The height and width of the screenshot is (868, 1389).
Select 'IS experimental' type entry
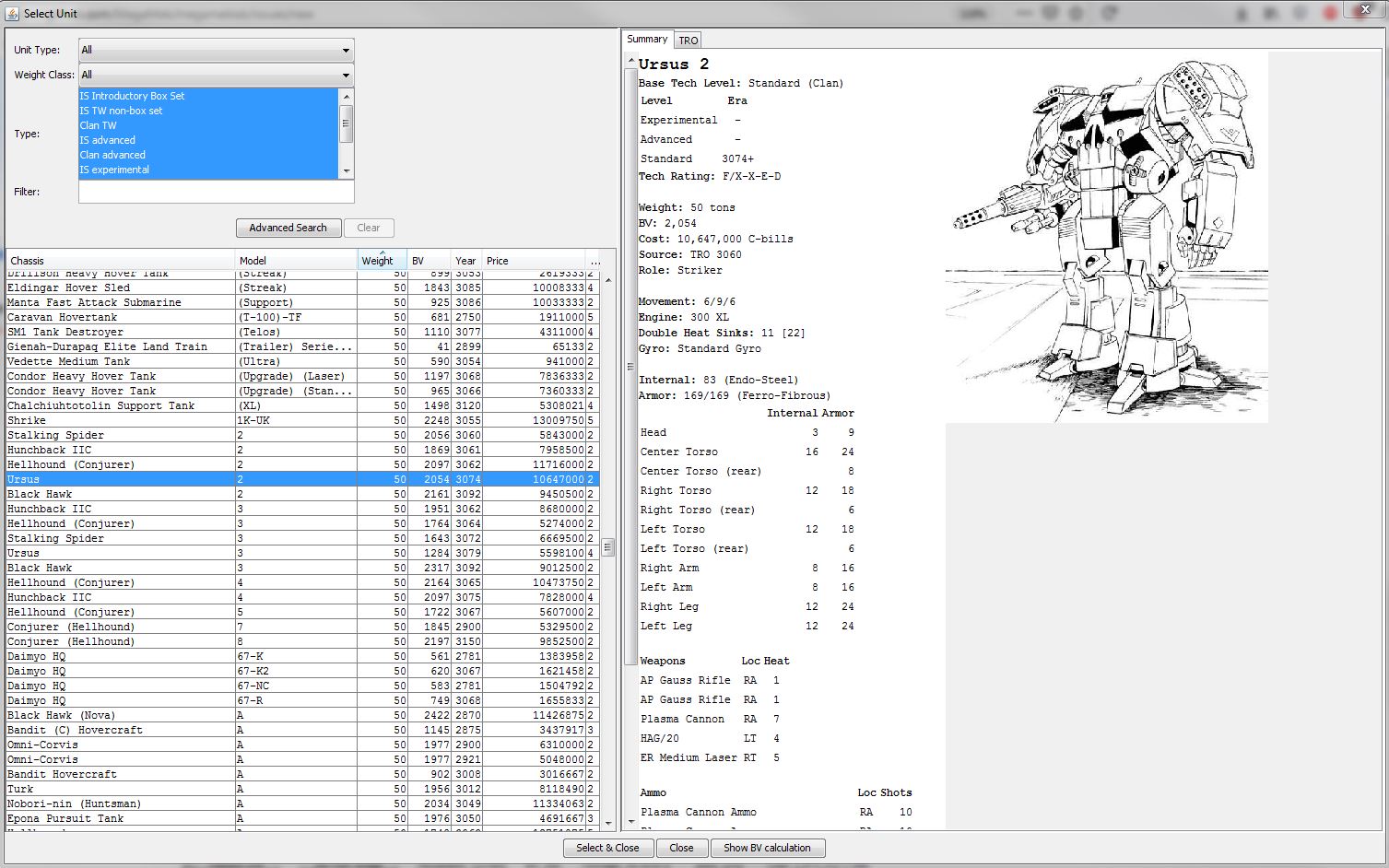coord(208,170)
